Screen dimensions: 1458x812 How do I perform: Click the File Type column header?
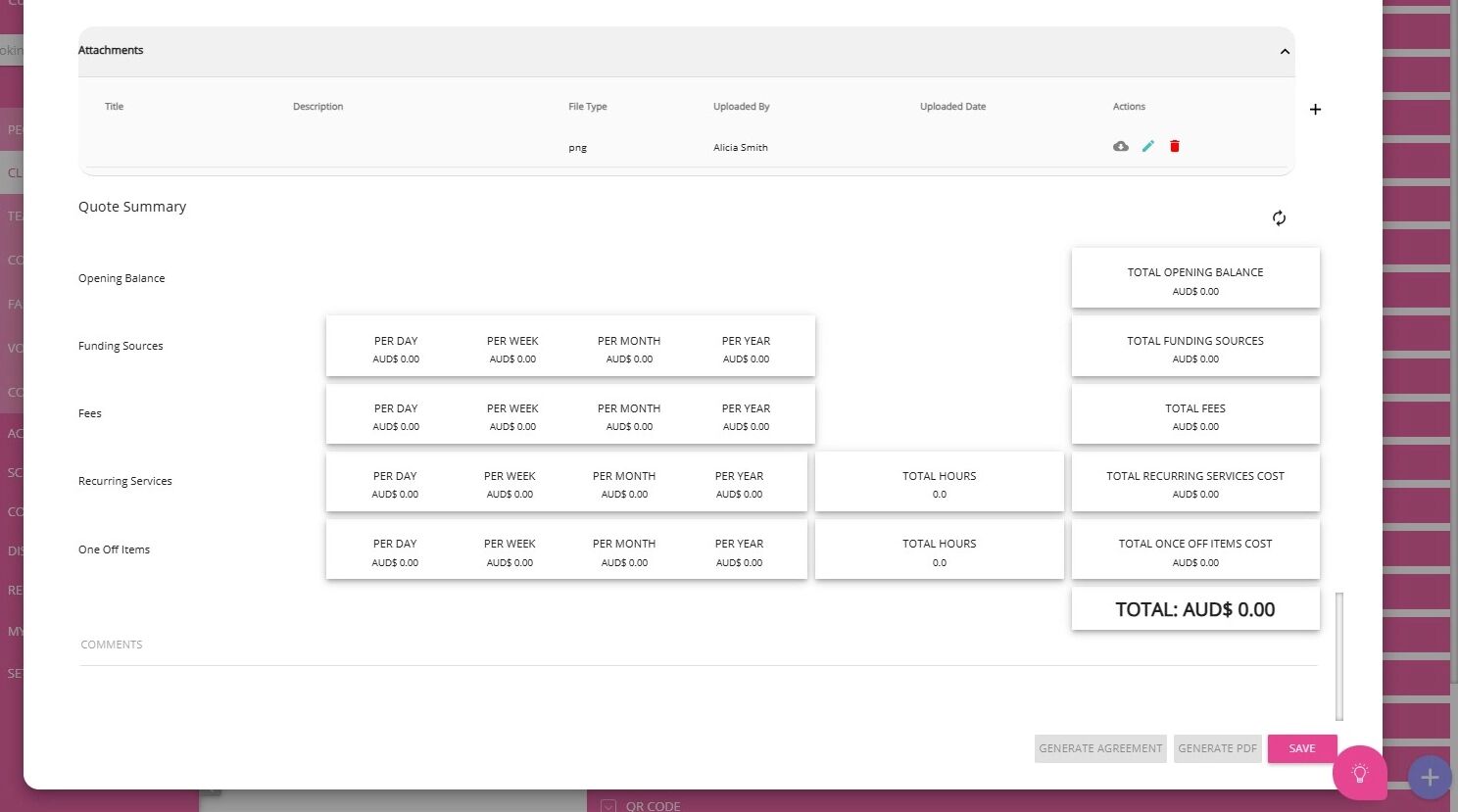coord(588,107)
